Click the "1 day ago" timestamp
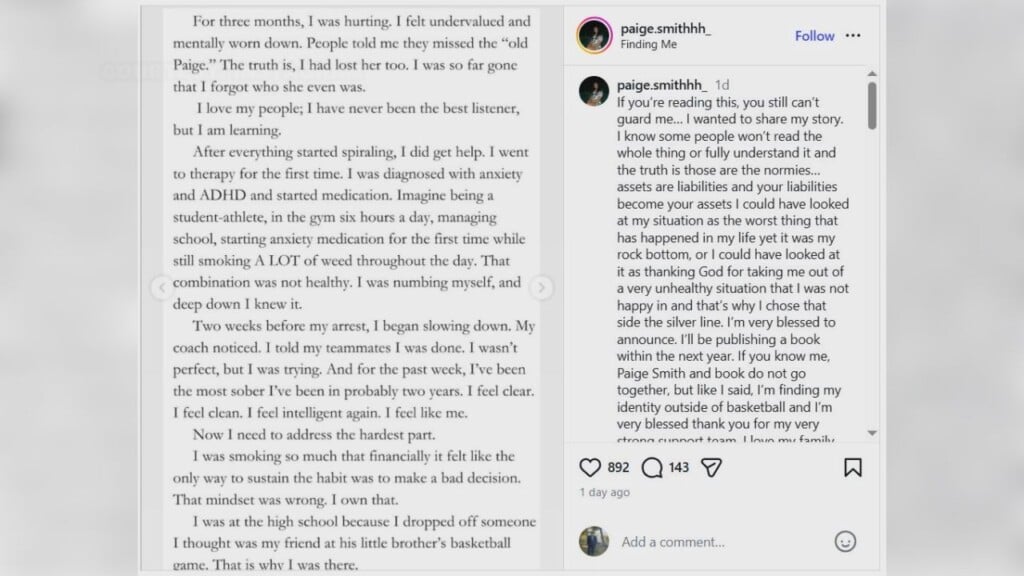The image size is (1024, 576). [604, 492]
